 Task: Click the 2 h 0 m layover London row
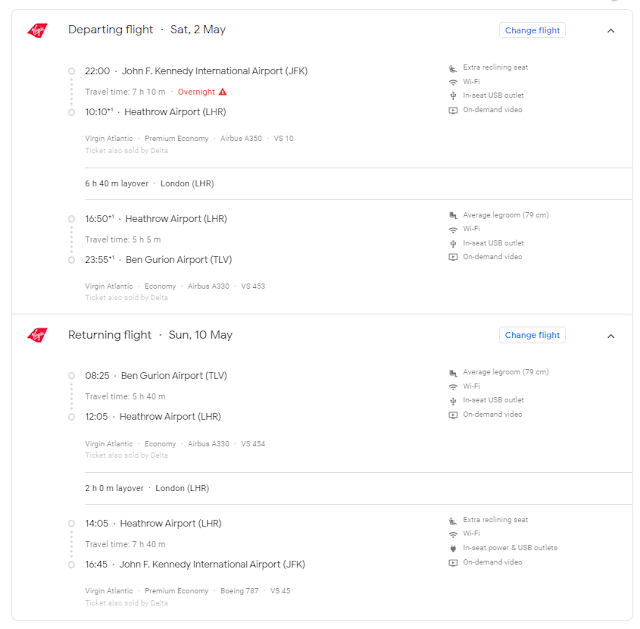coord(149,489)
